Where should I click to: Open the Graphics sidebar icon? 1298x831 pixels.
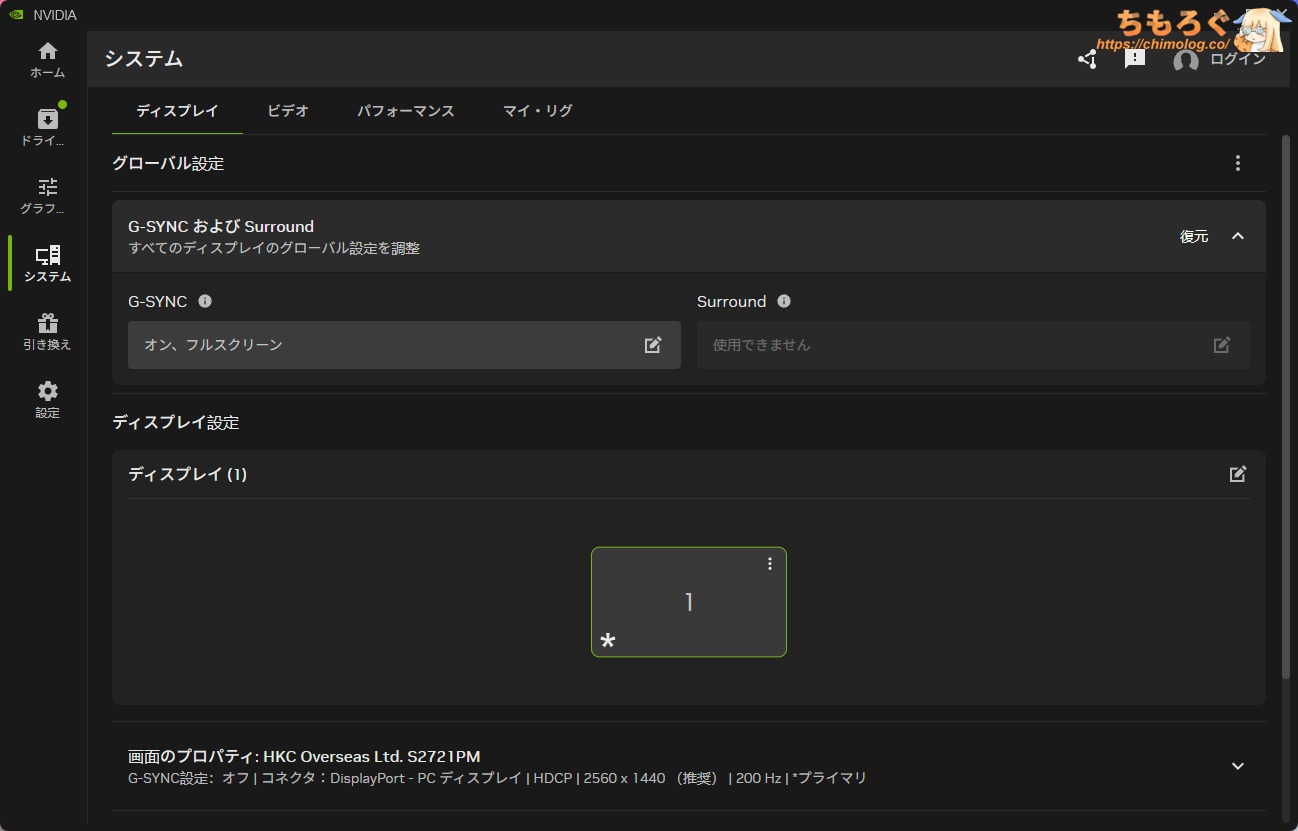pos(47,195)
